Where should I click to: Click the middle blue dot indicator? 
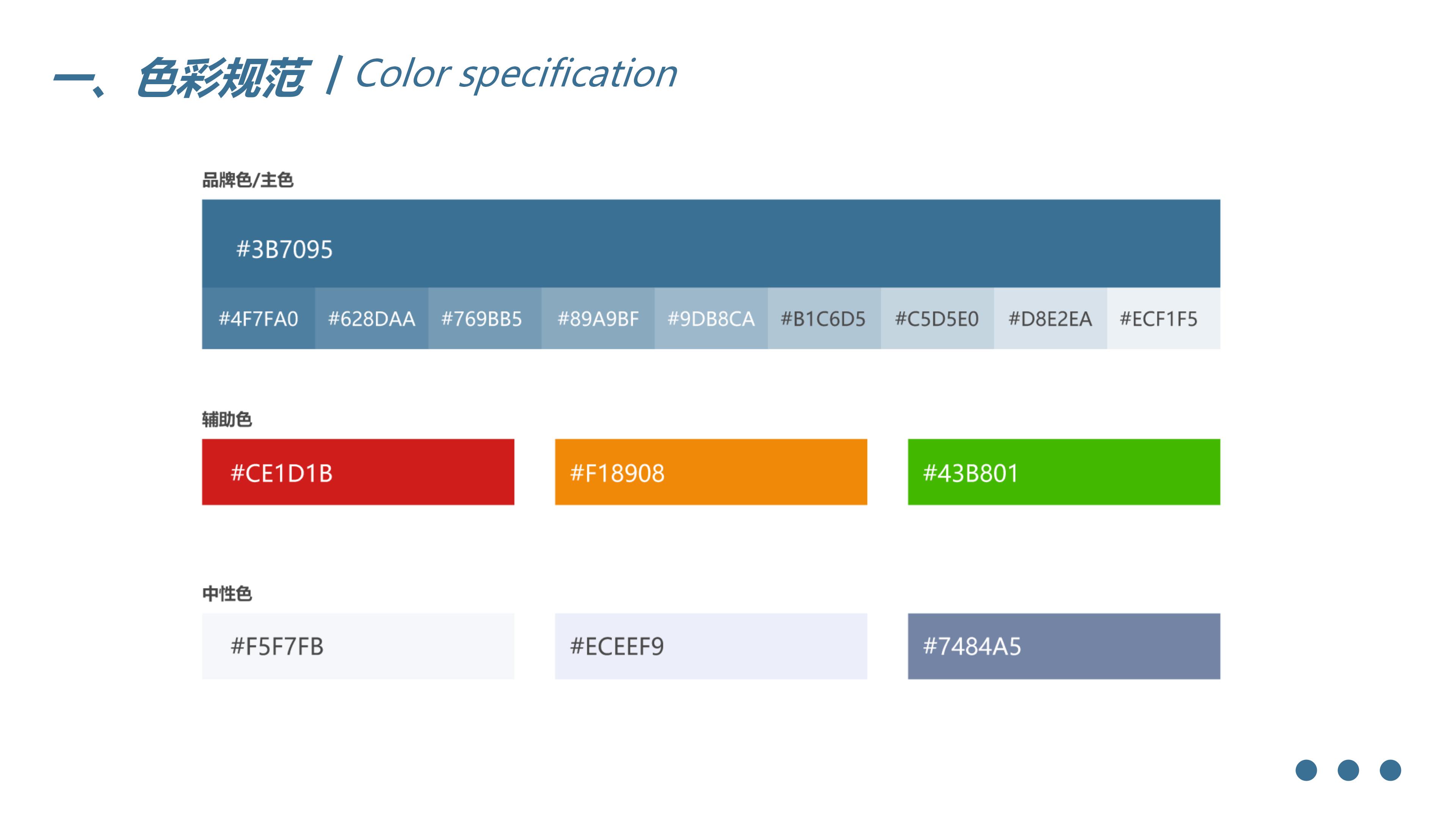coord(1348,770)
